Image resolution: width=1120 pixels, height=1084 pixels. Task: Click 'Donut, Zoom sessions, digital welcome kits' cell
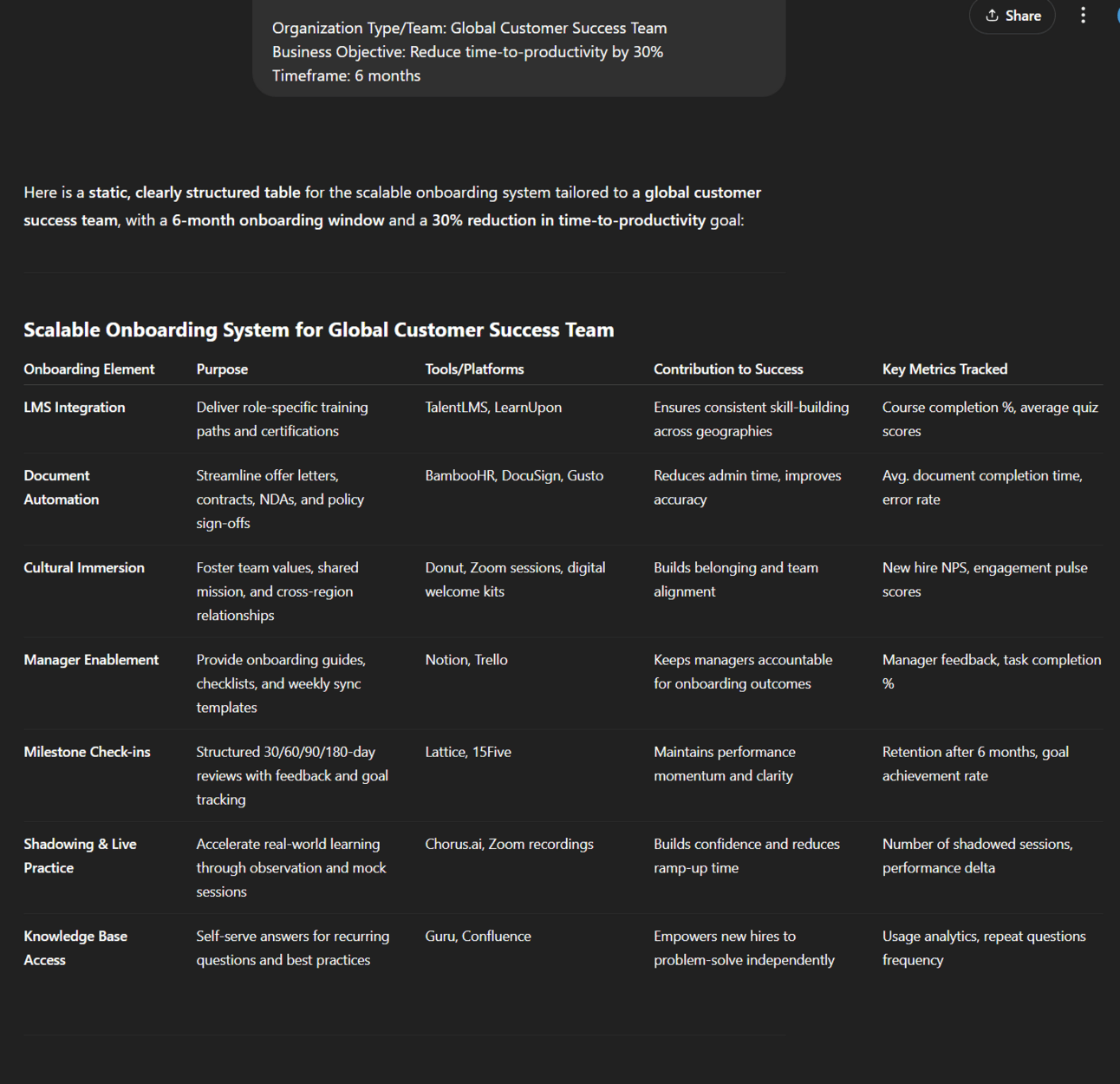coord(515,579)
